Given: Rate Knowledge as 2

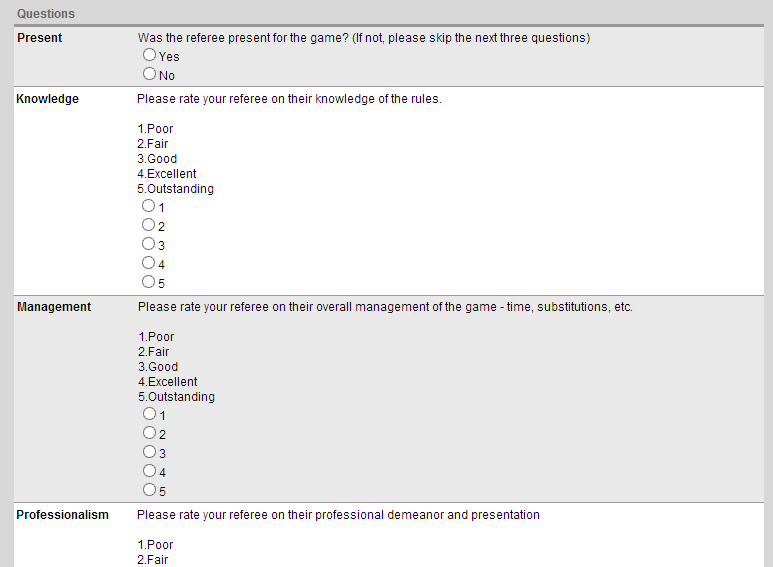Looking at the screenshot, I should pyautogui.click(x=148, y=225).
